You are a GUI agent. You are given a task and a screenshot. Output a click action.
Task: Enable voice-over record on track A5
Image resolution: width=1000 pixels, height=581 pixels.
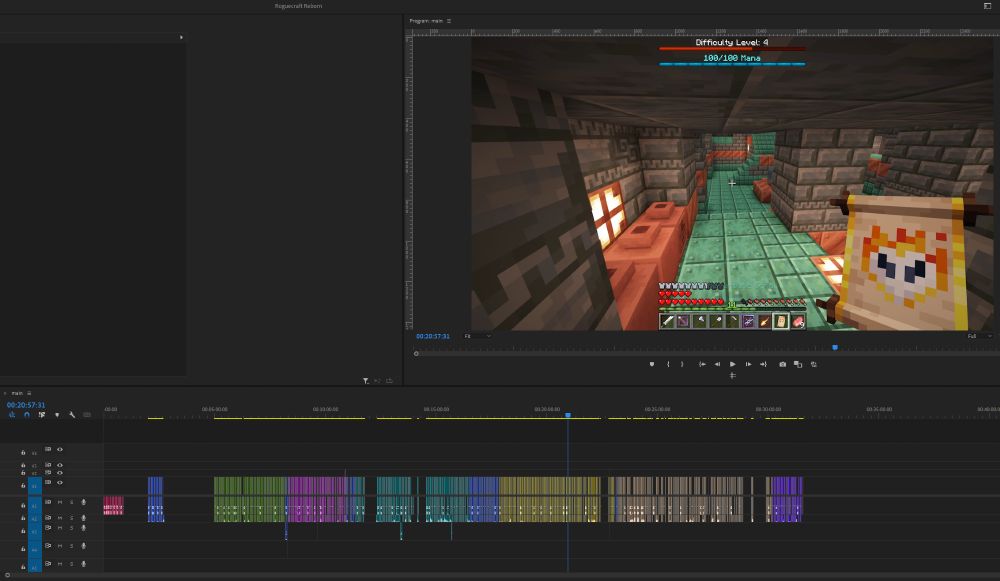pos(84,564)
